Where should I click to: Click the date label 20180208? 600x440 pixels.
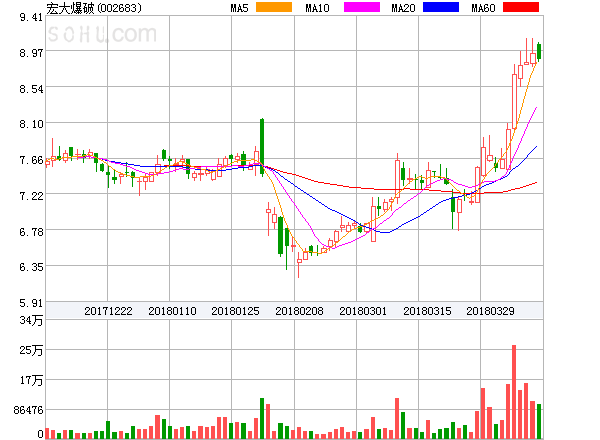tap(299, 311)
